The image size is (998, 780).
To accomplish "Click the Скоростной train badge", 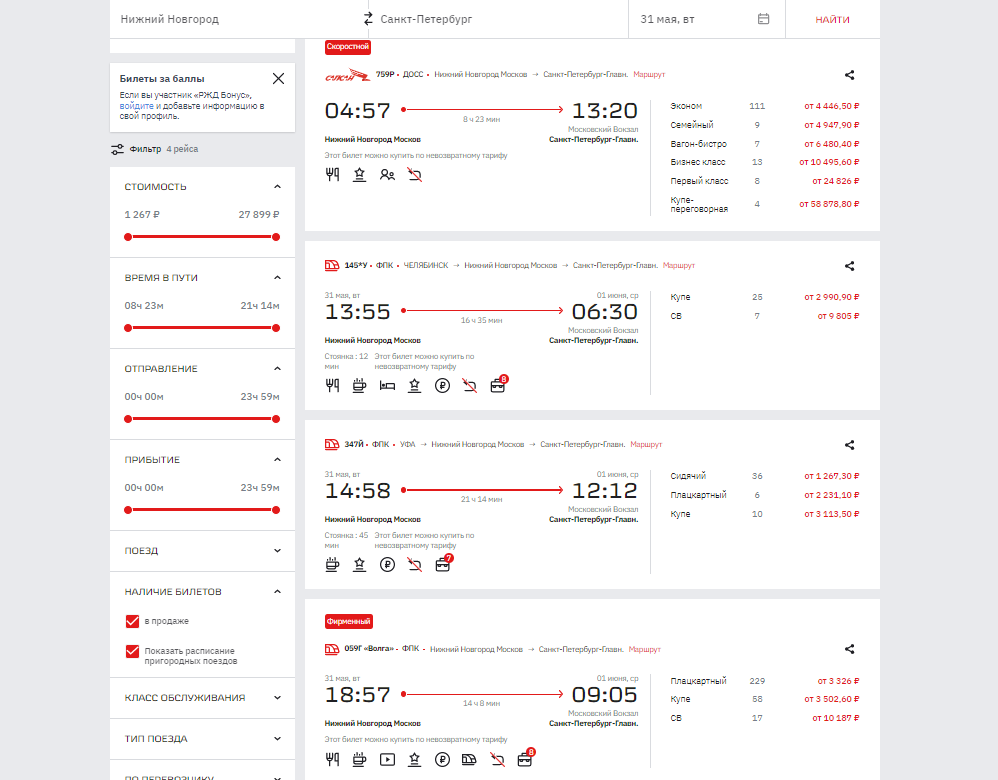I will (348, 47).
